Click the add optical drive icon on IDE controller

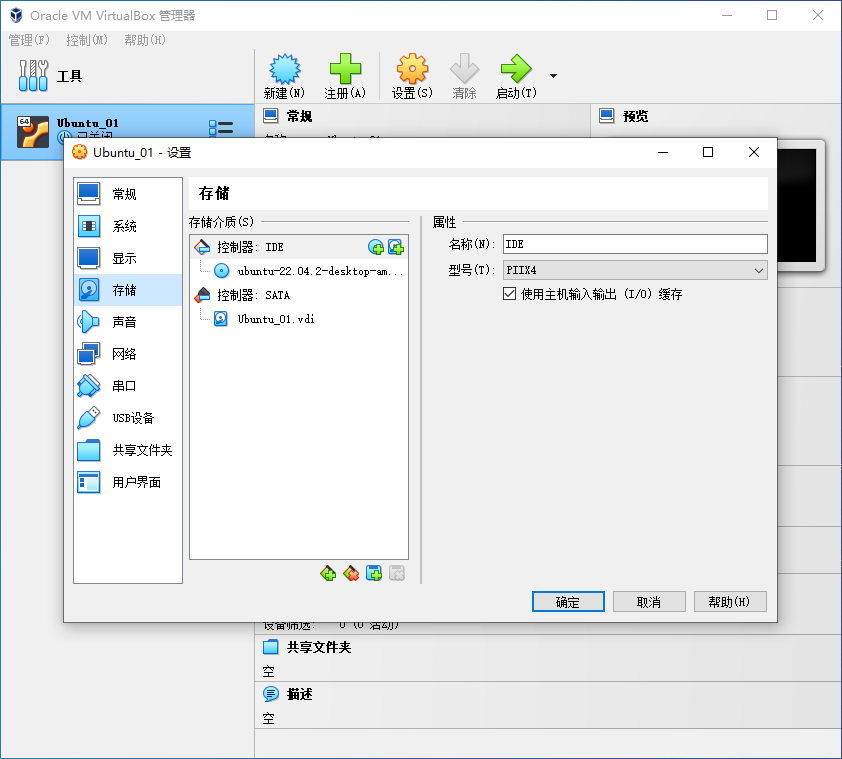tap(376, 247)
